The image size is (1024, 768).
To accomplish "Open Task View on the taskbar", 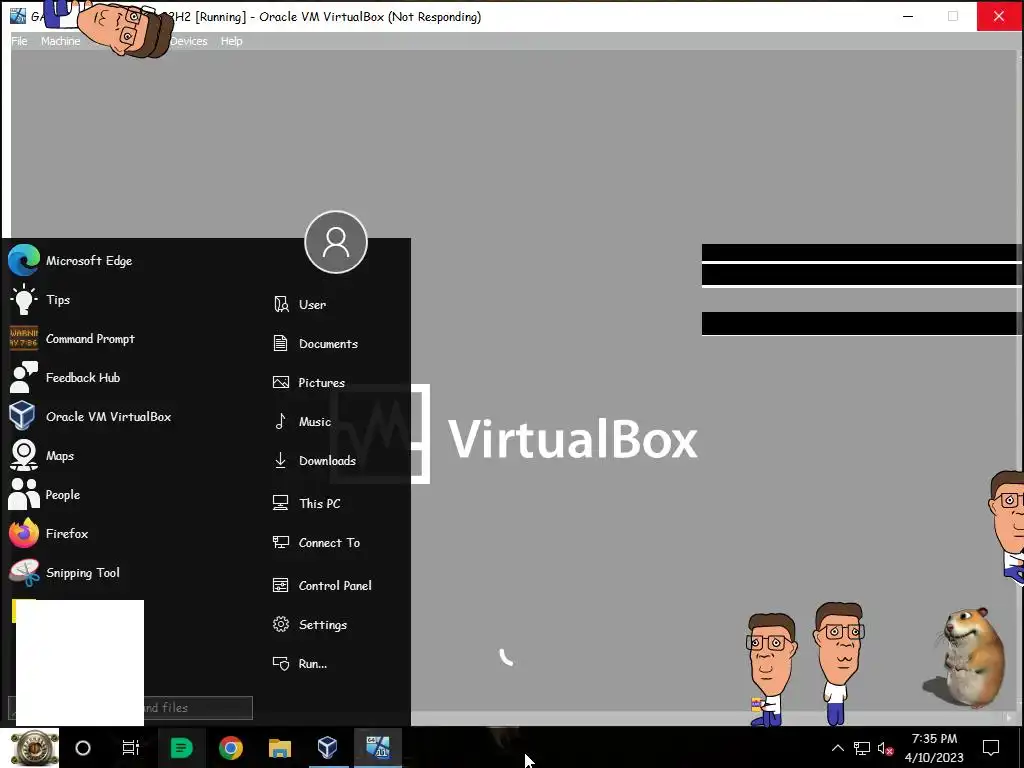I will pyautogui.click(x=131, y=748).
